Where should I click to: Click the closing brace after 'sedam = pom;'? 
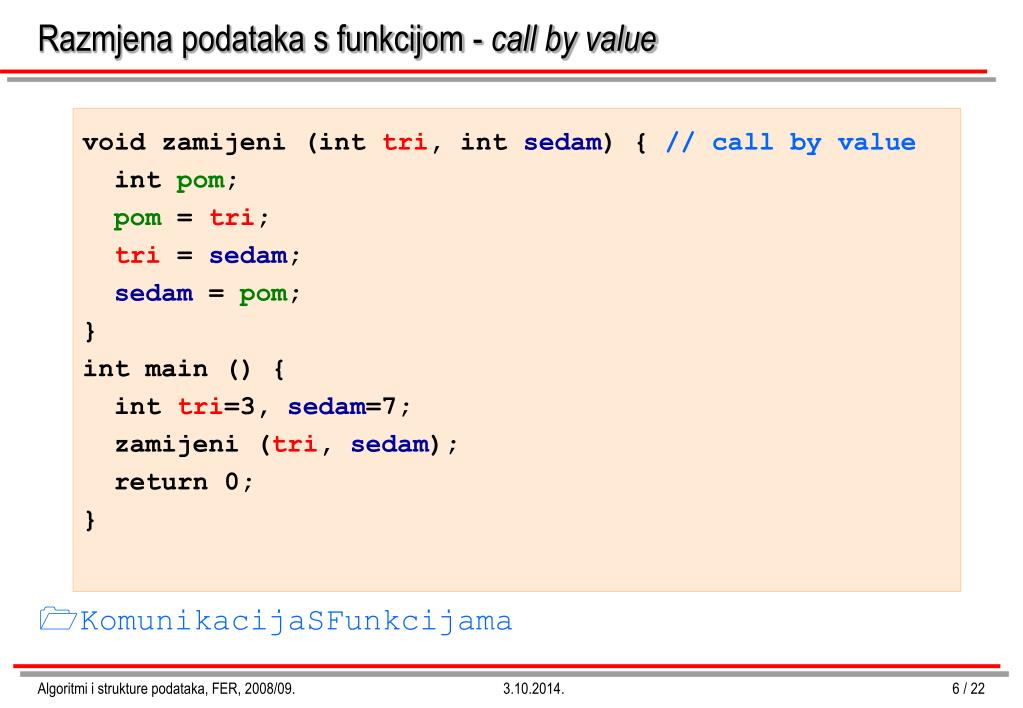pyautogui.click(x=90, y=331)
